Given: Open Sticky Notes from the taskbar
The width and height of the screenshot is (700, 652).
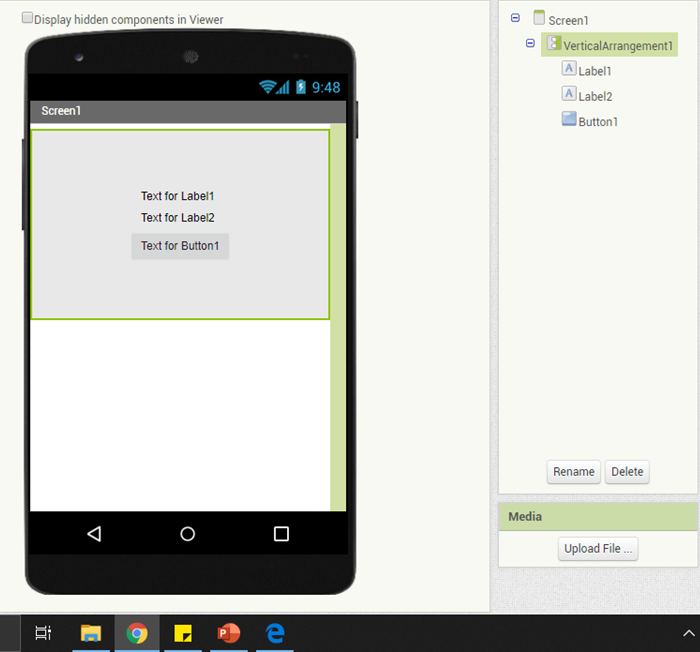Looking at the screenshot, I should pos(183,633).
